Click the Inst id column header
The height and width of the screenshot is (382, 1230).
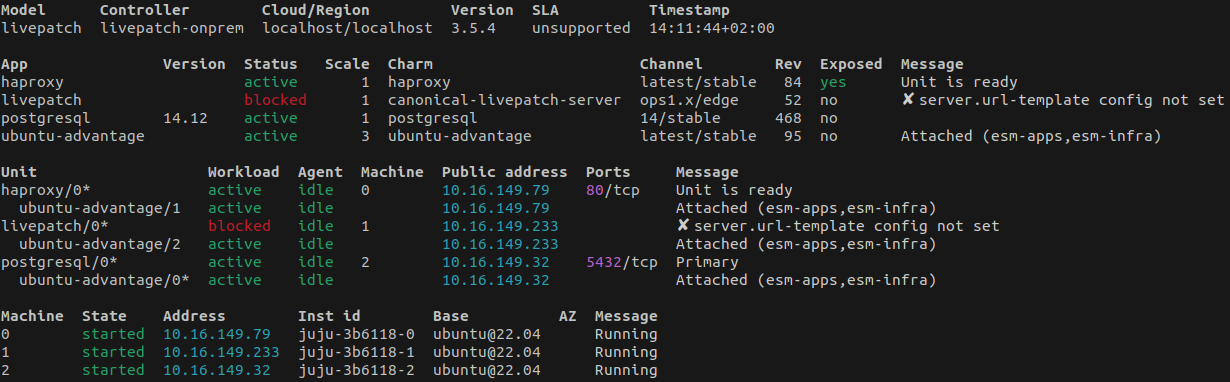tap(329, 316)
